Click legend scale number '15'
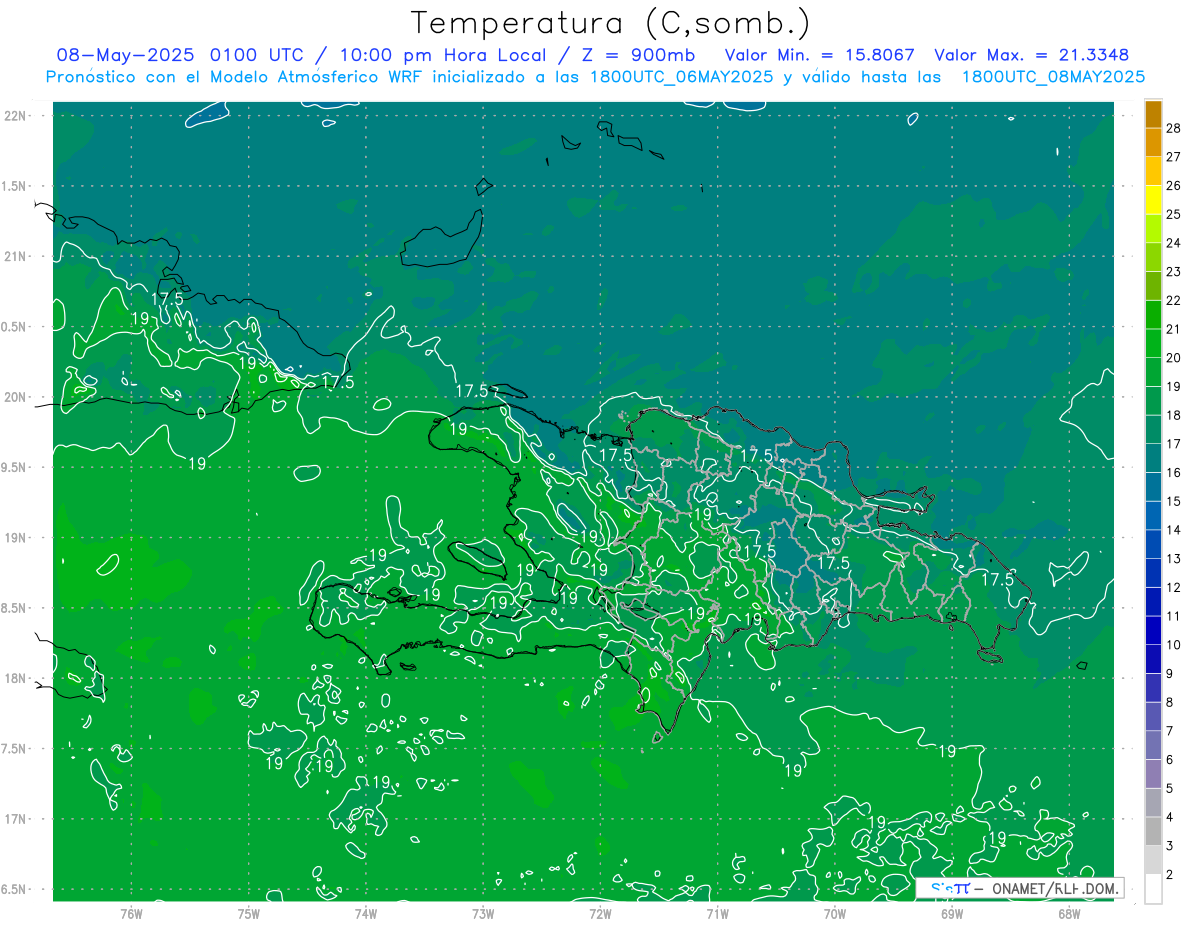 1174,501
